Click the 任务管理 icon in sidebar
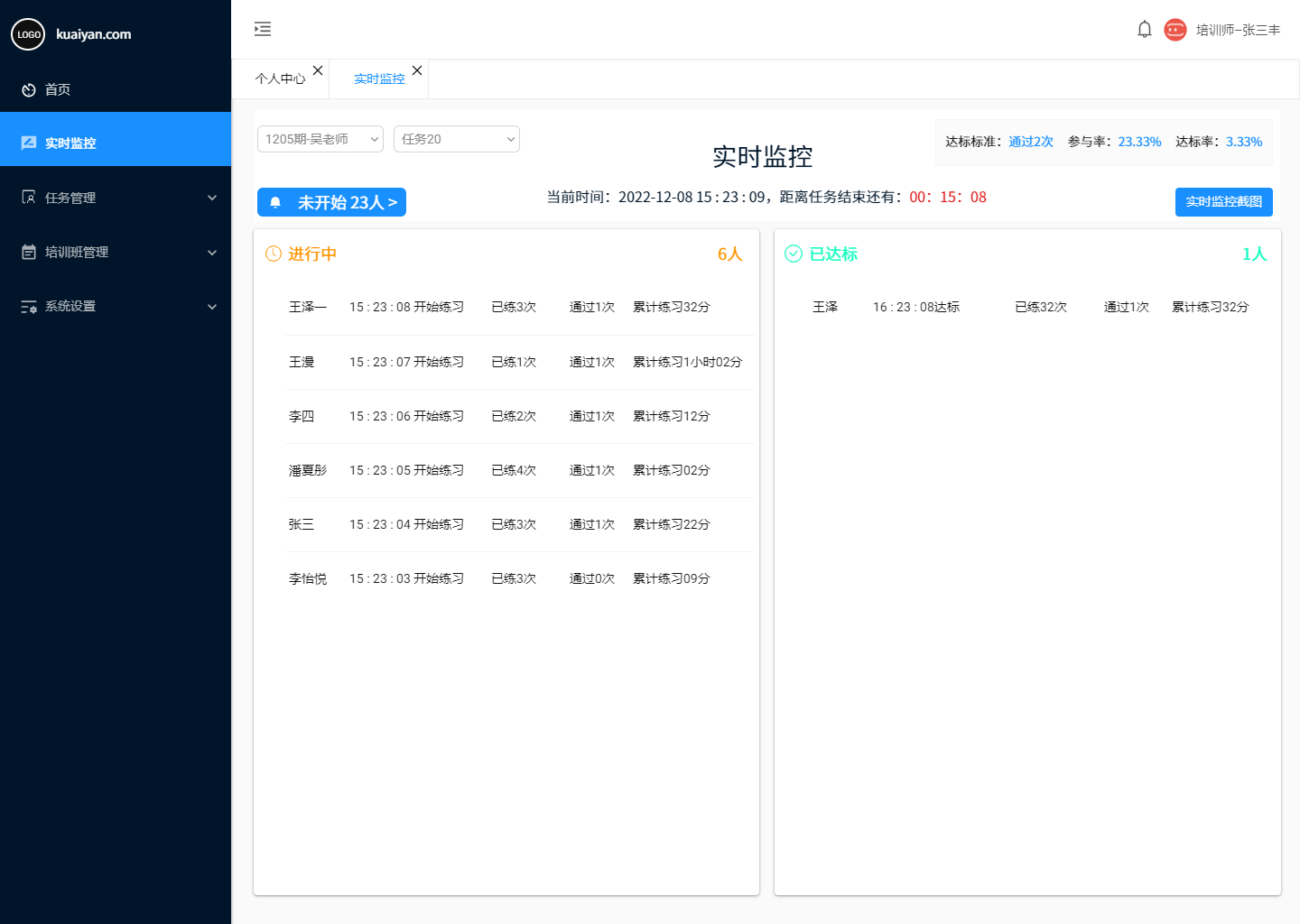Viewport: 1300px width, 924px height. click(29, 198)
